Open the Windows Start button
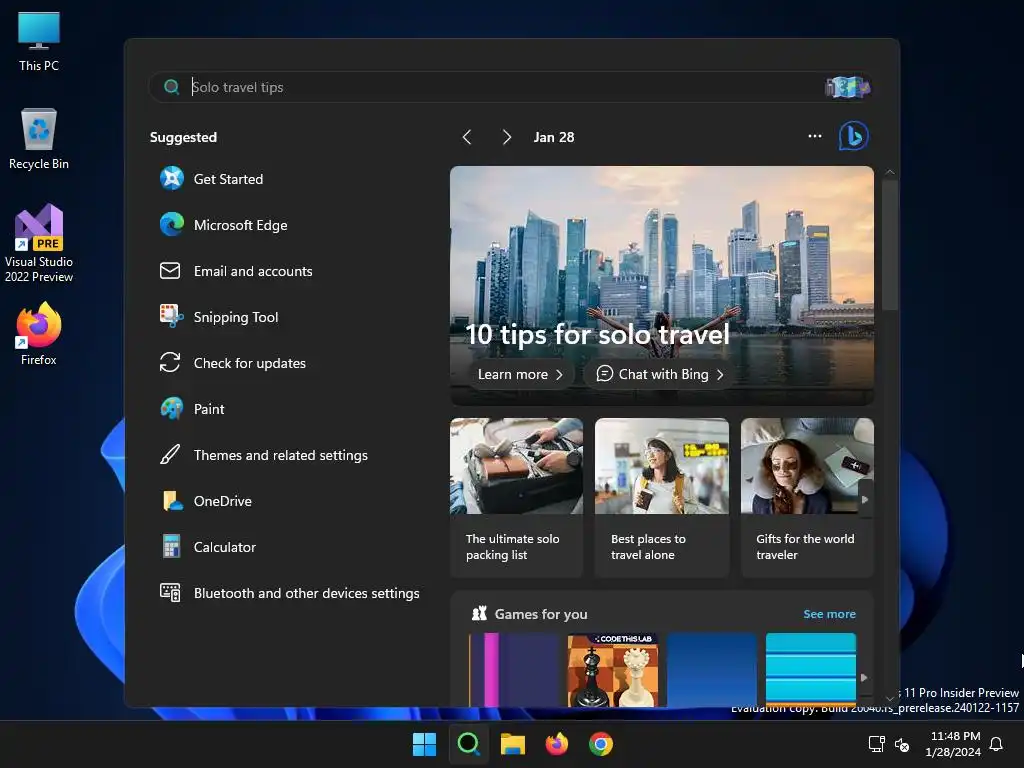Screen dimensions: 1024x768 pos(424,744)
